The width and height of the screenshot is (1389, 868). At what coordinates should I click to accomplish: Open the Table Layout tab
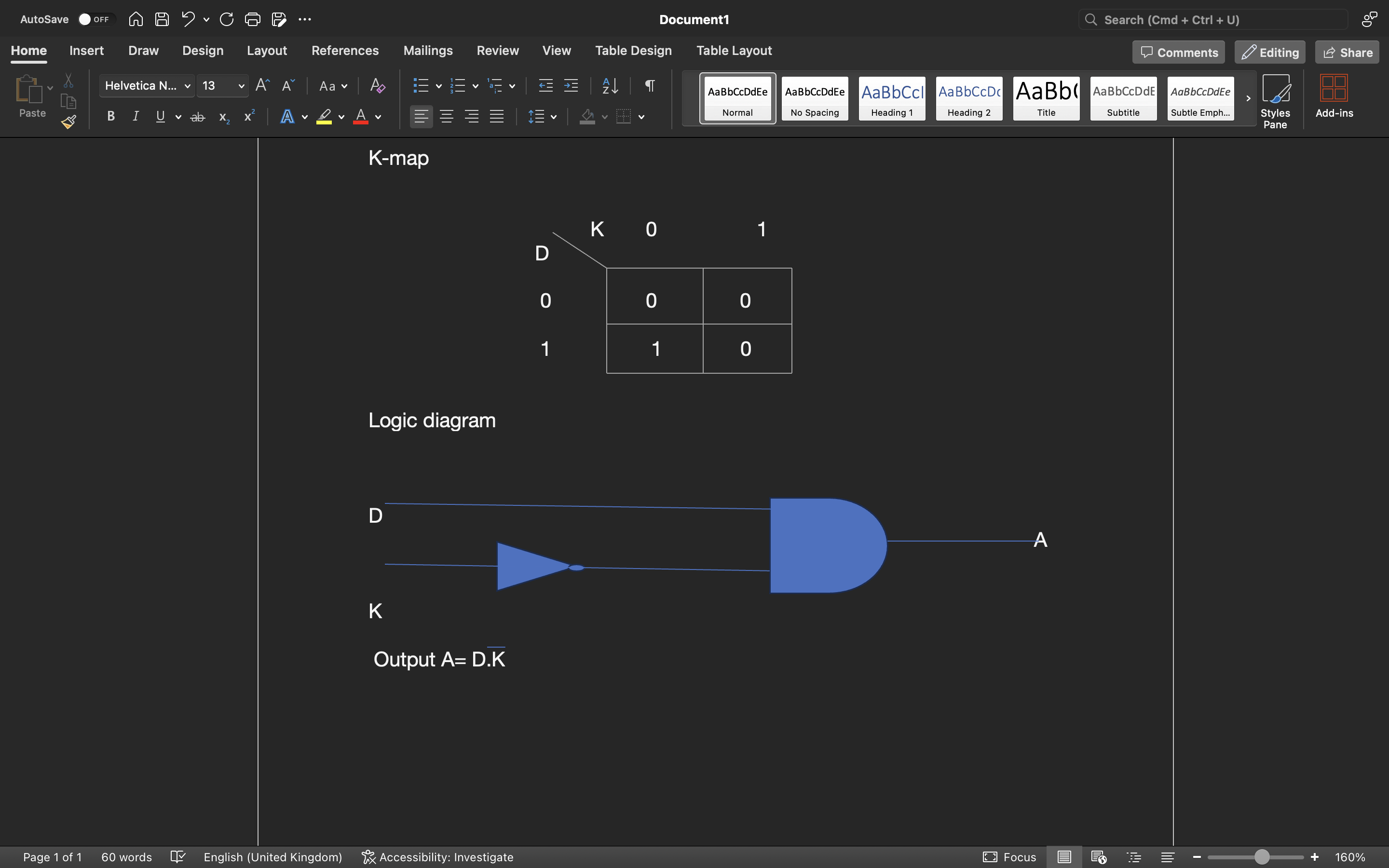(x=734, y=51)
